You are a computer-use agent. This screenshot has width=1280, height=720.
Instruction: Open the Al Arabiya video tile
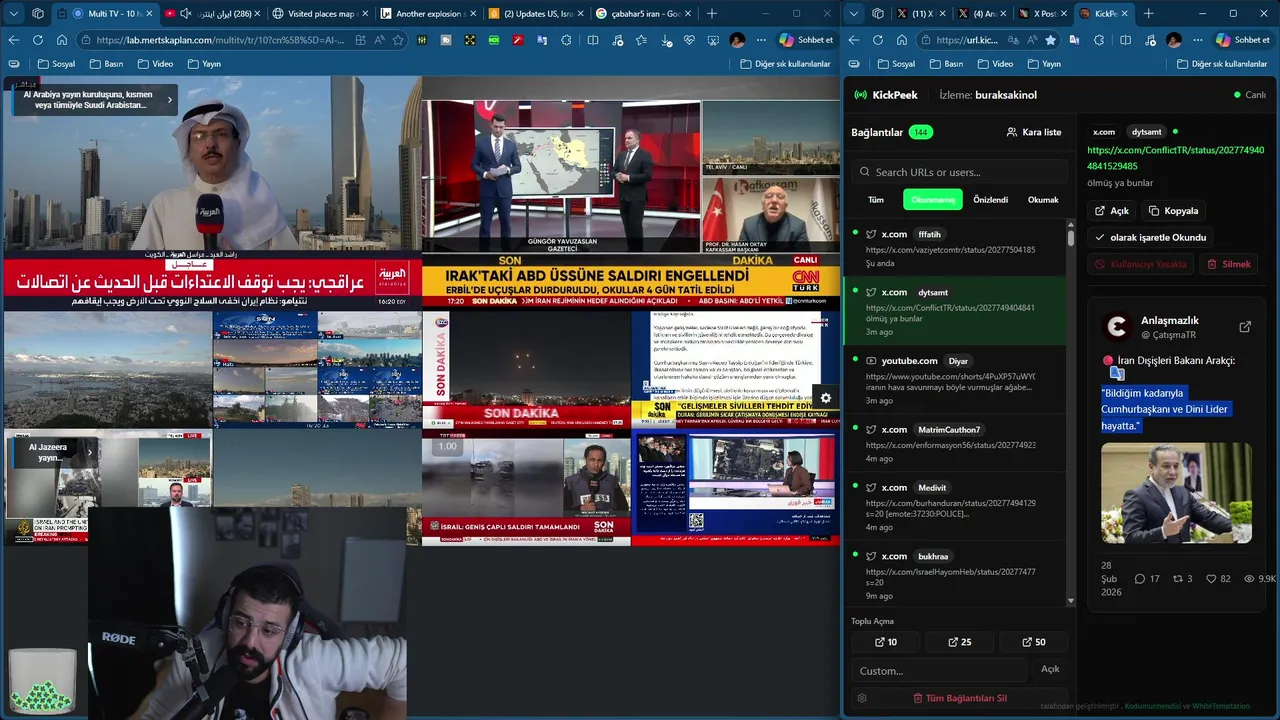click(x=212, y=193)
